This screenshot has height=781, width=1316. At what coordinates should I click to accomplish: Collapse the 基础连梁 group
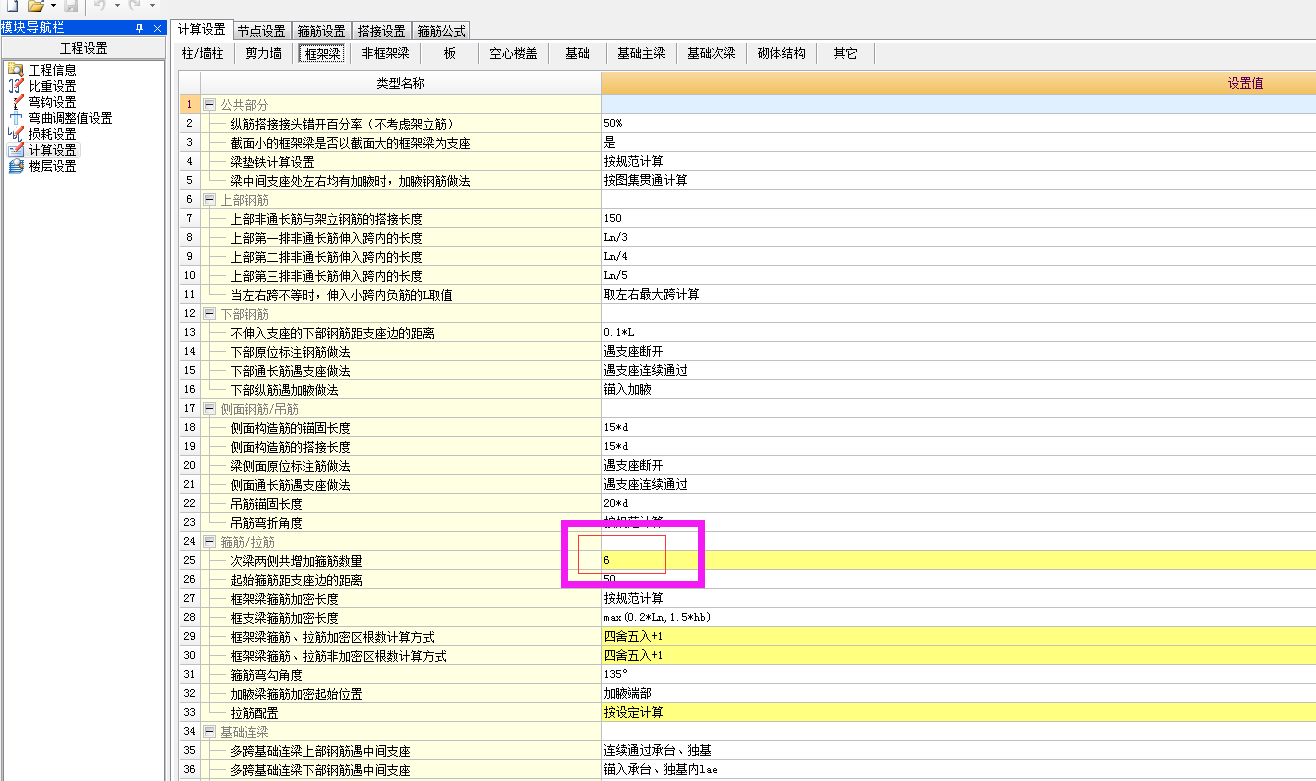pyautogui.click(x=209, y=732)
